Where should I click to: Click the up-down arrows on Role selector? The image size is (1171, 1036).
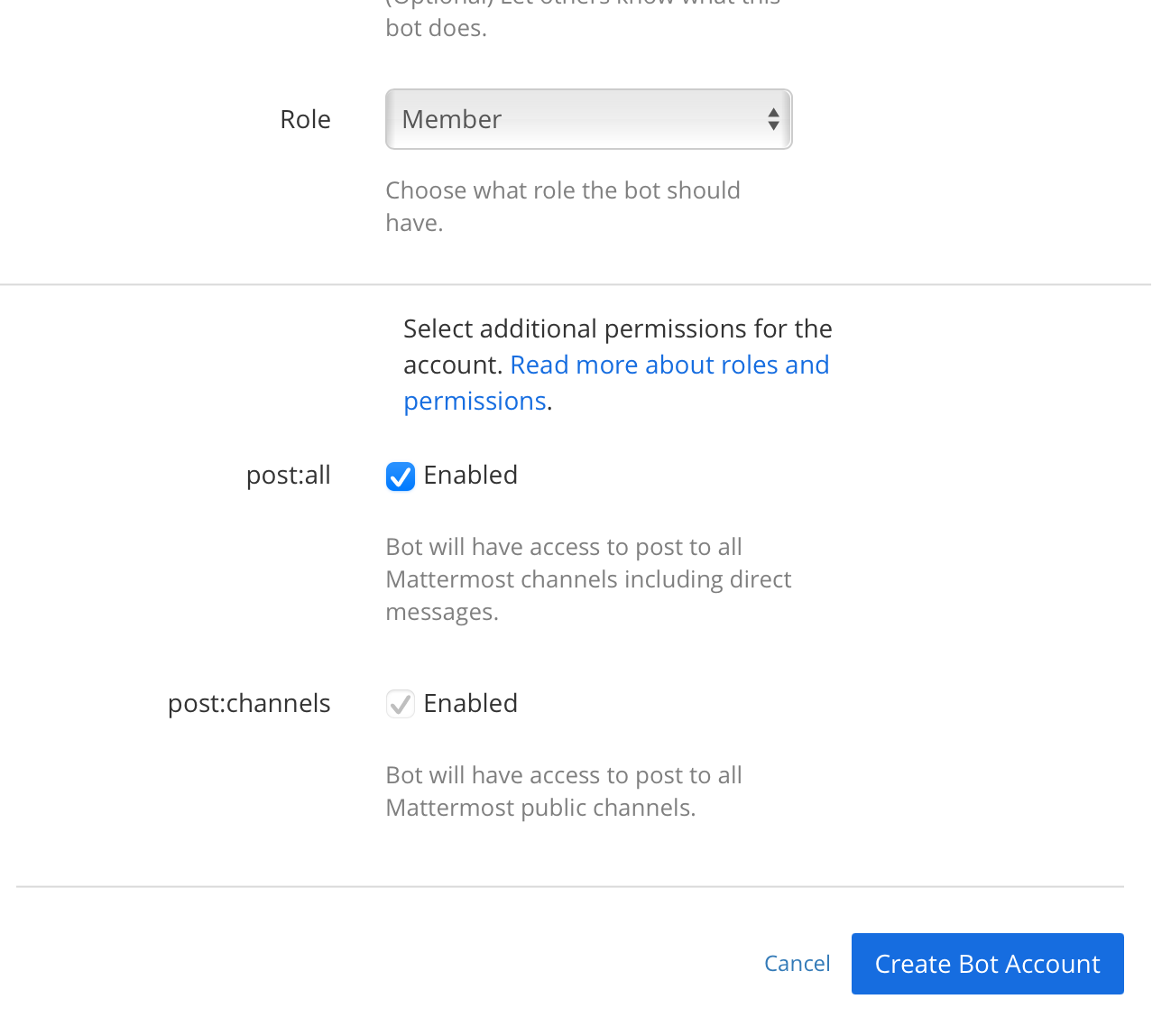tap(773, 119)
